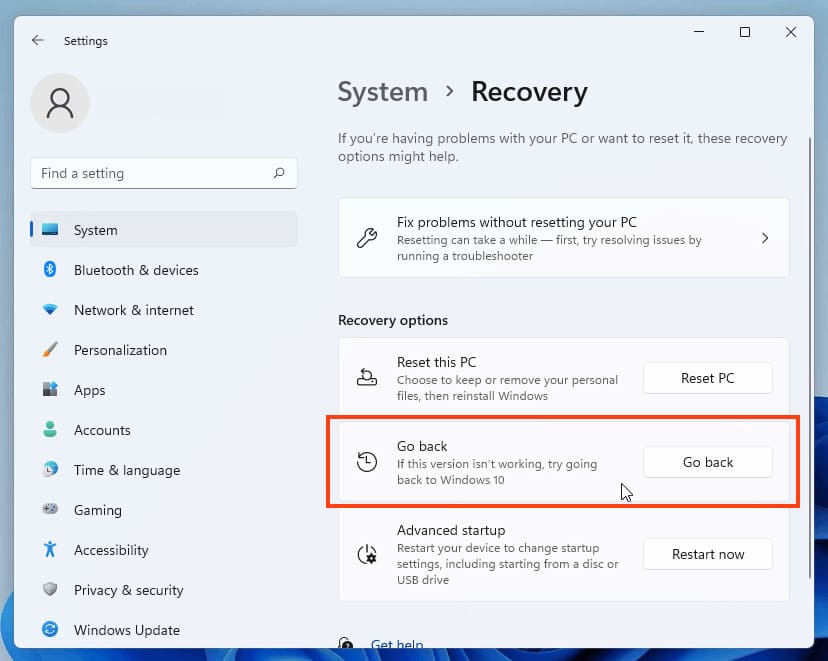Open System in the sidebar

pyautogui.click(x=95, y=230)
